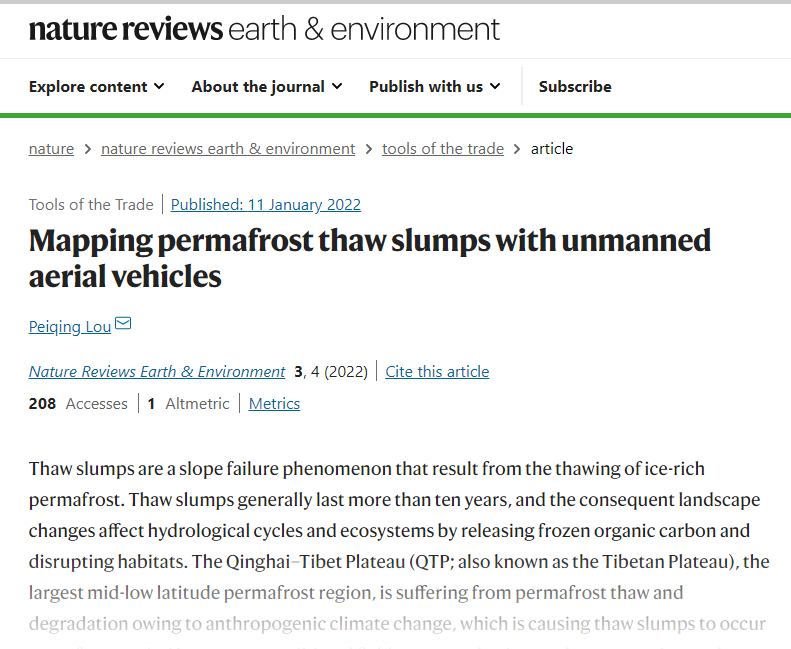Click the article title heading
The height and width of the screenshot is (649, 791).
[x=370, y=258]
